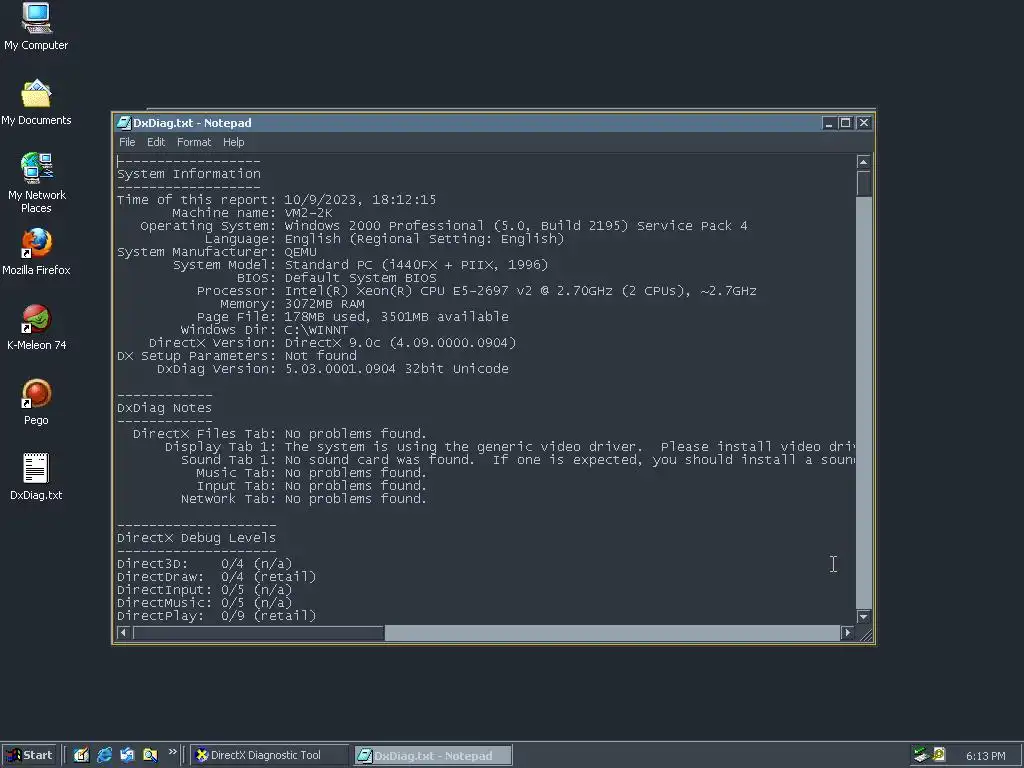Click the 'DirectInput: 0/5 (n/a)' line
The width and height of the screenshot is (1024, 768).
tap(204, 590)
